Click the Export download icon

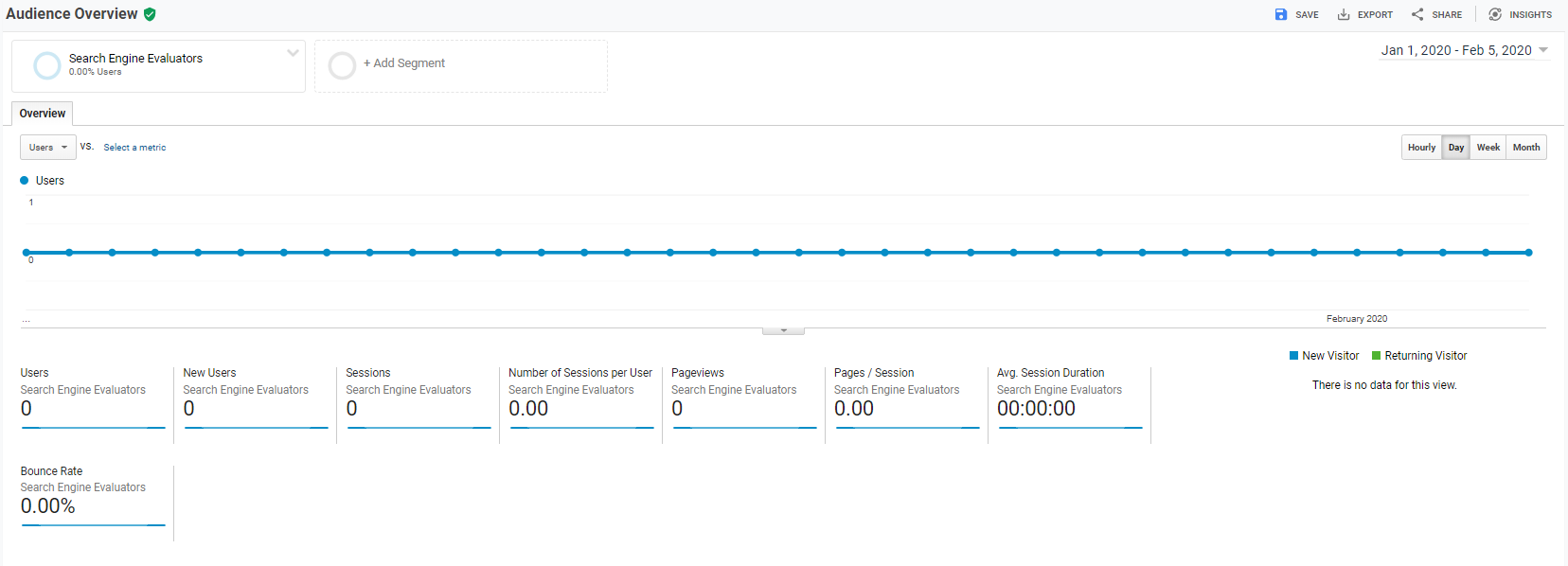1344,14
